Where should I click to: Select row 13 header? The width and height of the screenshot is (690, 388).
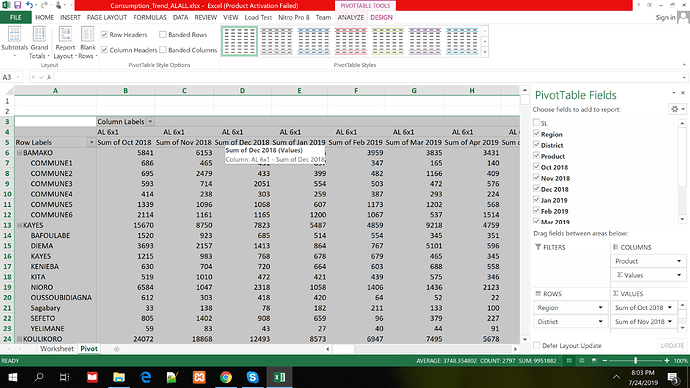point(7,225)
